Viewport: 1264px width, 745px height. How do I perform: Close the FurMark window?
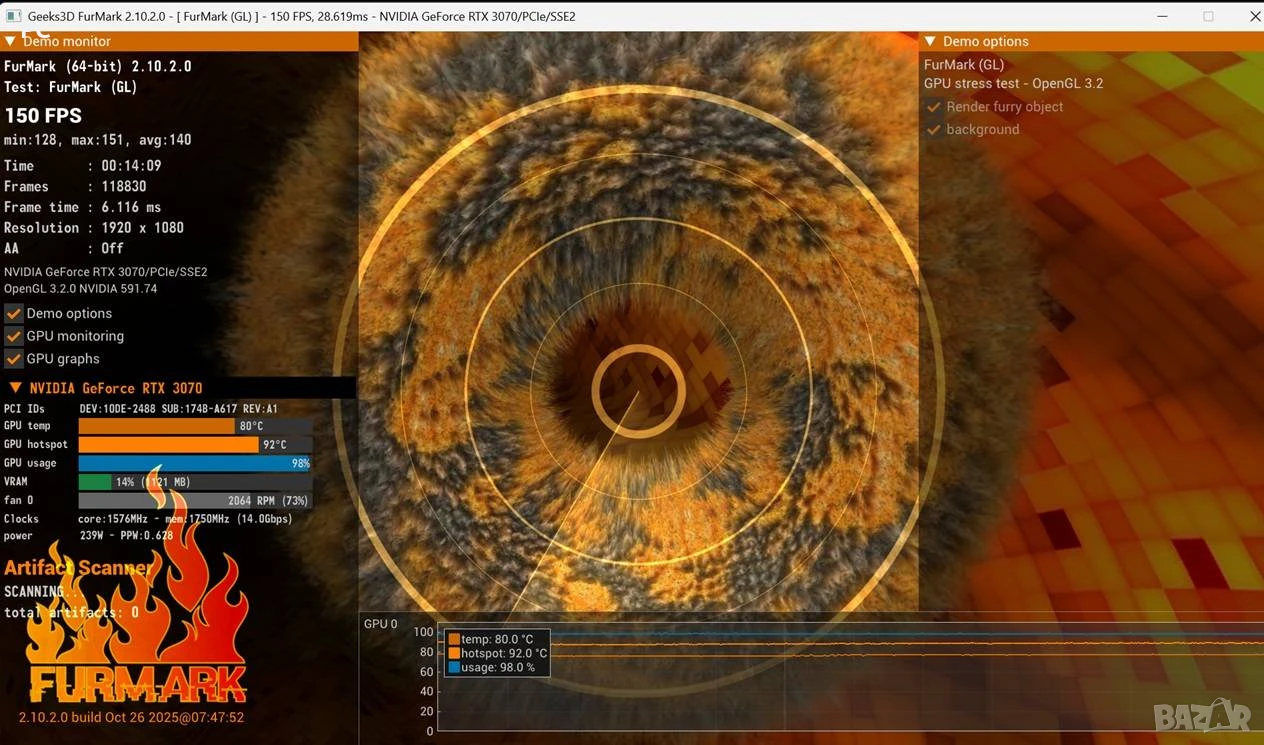(1254, 16)
